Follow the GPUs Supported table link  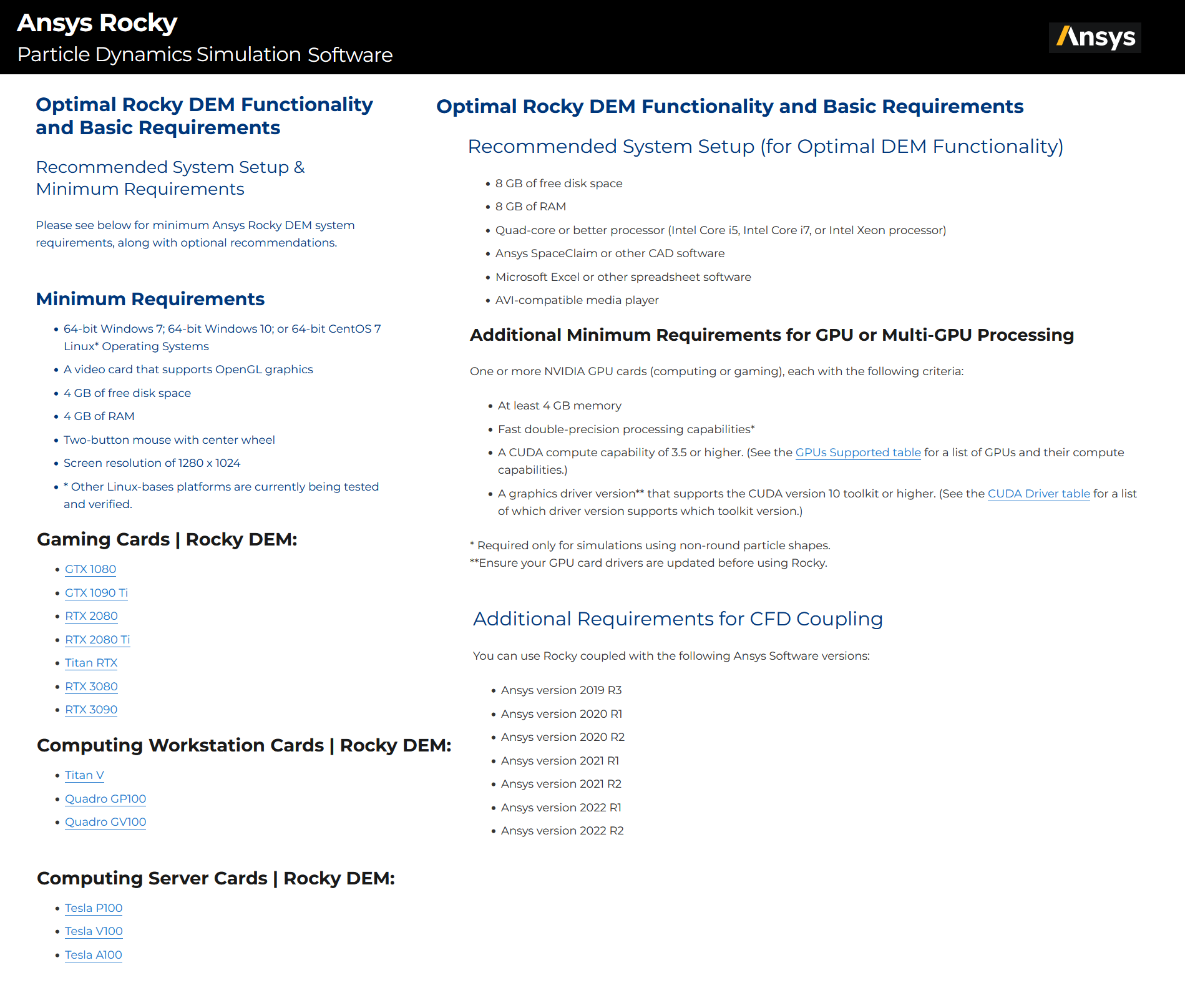(x=858, y=453)
